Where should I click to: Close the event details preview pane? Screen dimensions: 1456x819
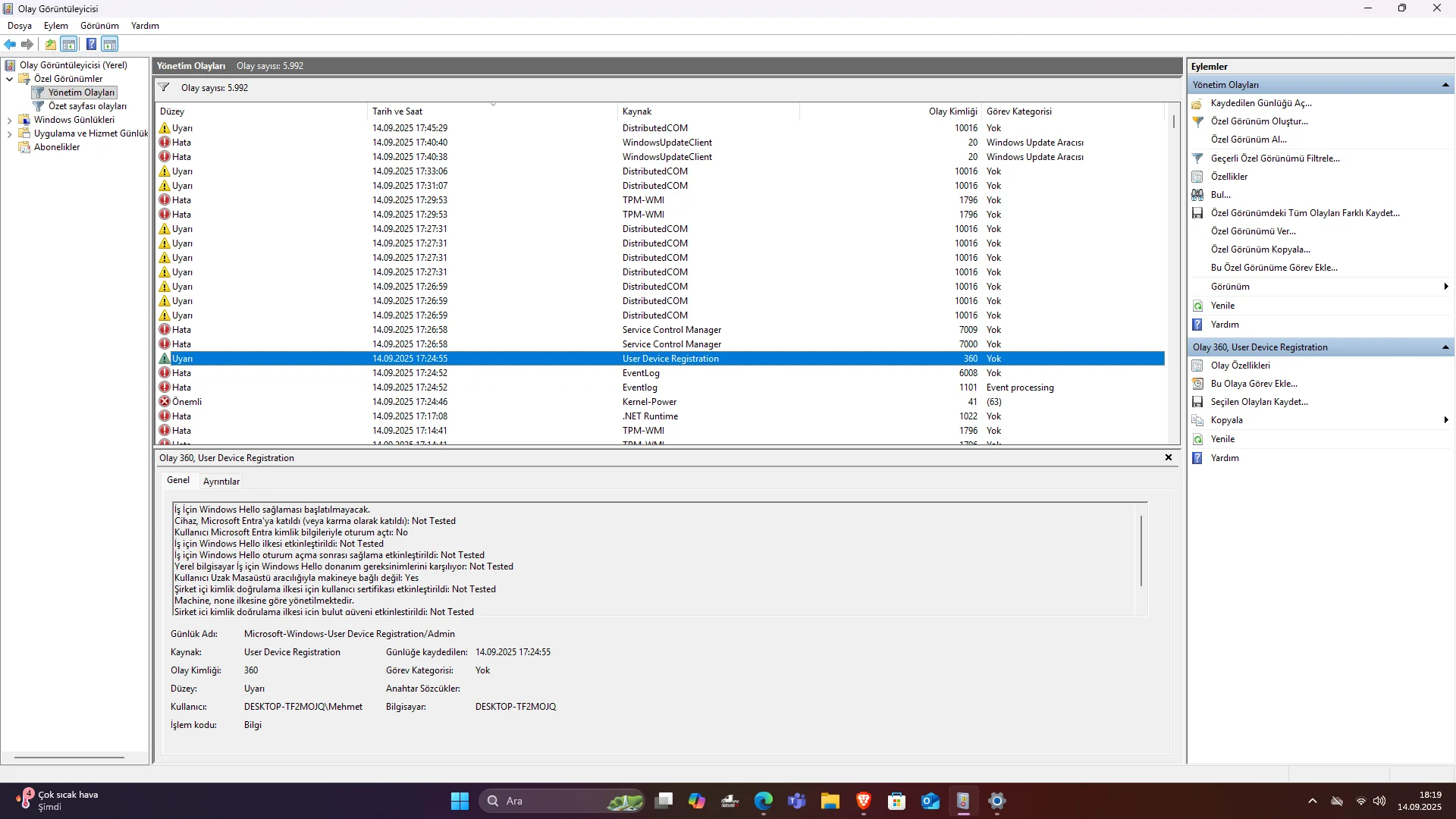click(1168, 457)
